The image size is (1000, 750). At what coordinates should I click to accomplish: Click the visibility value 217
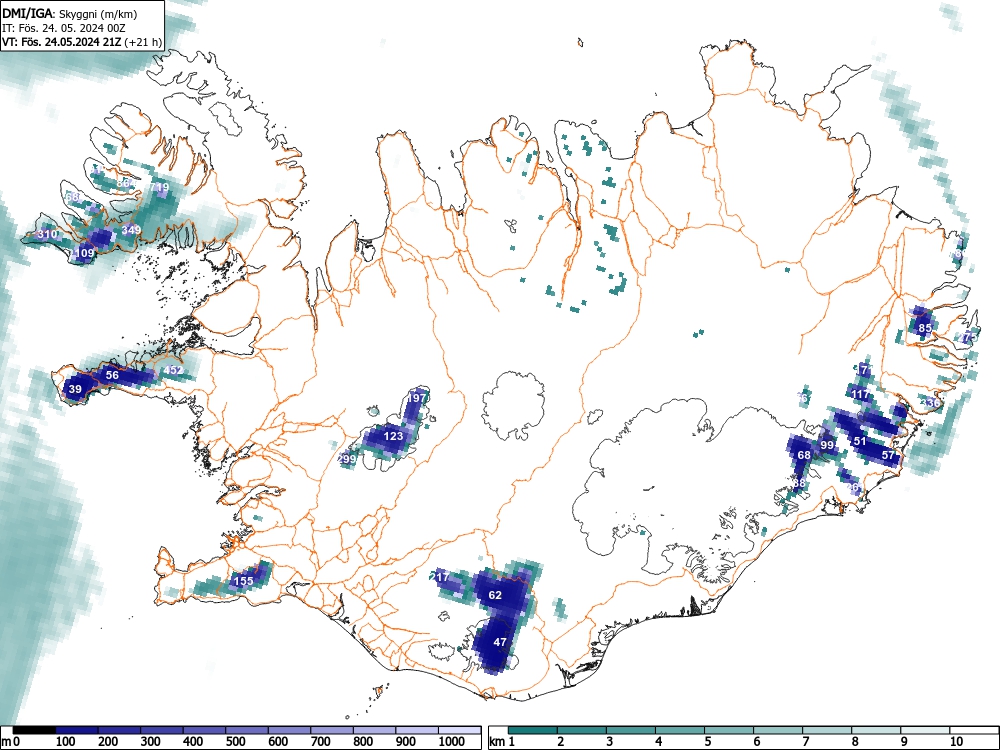[440, 577]
